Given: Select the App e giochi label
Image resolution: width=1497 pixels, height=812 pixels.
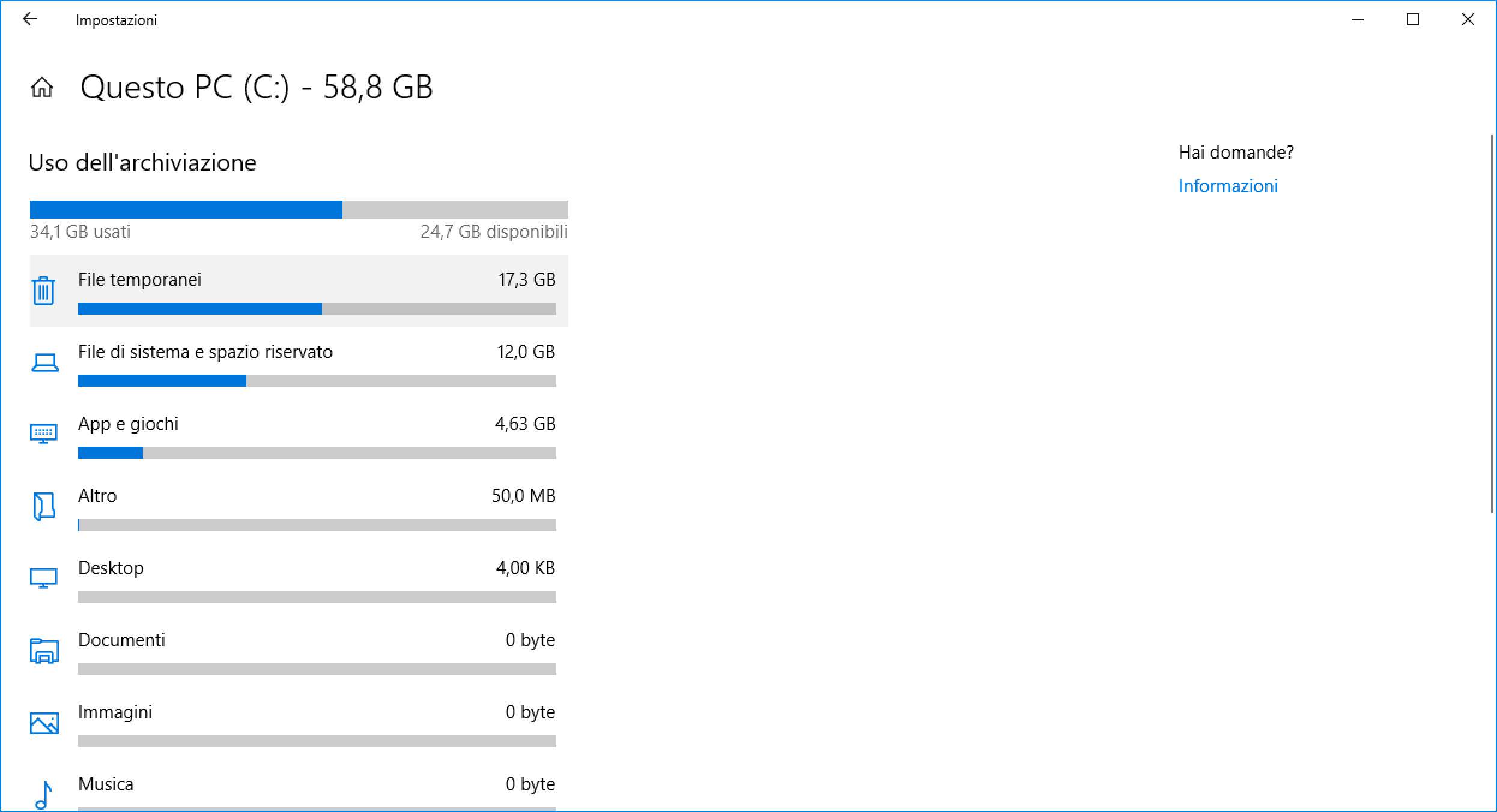Looking at the screenshot, I should pos(128,424).
